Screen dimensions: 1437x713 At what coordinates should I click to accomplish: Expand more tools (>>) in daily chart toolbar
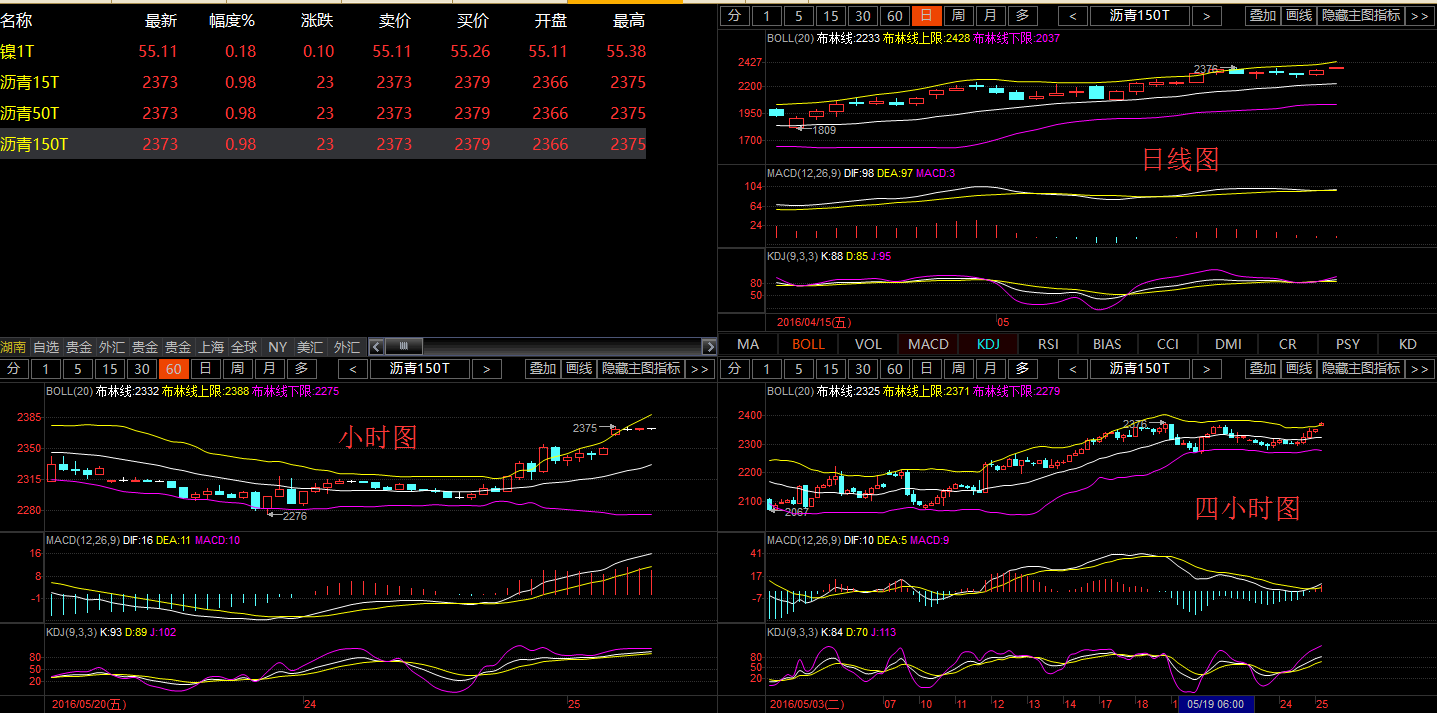(1419, 15)
